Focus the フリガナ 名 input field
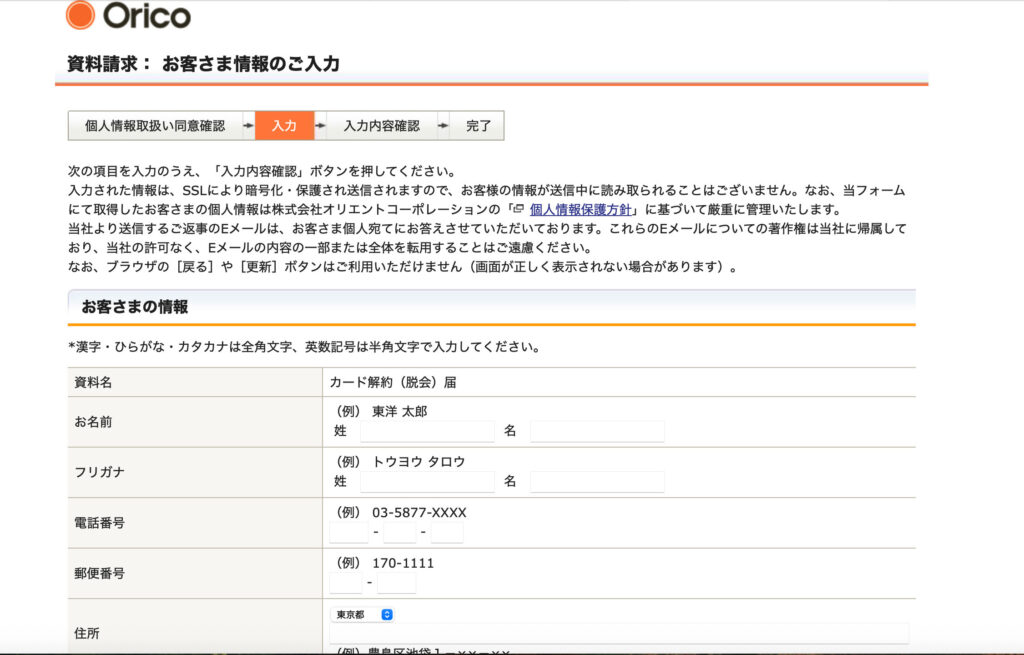Image resolution: width=1024 pixels, height=655 pixels. coord(597,481)
